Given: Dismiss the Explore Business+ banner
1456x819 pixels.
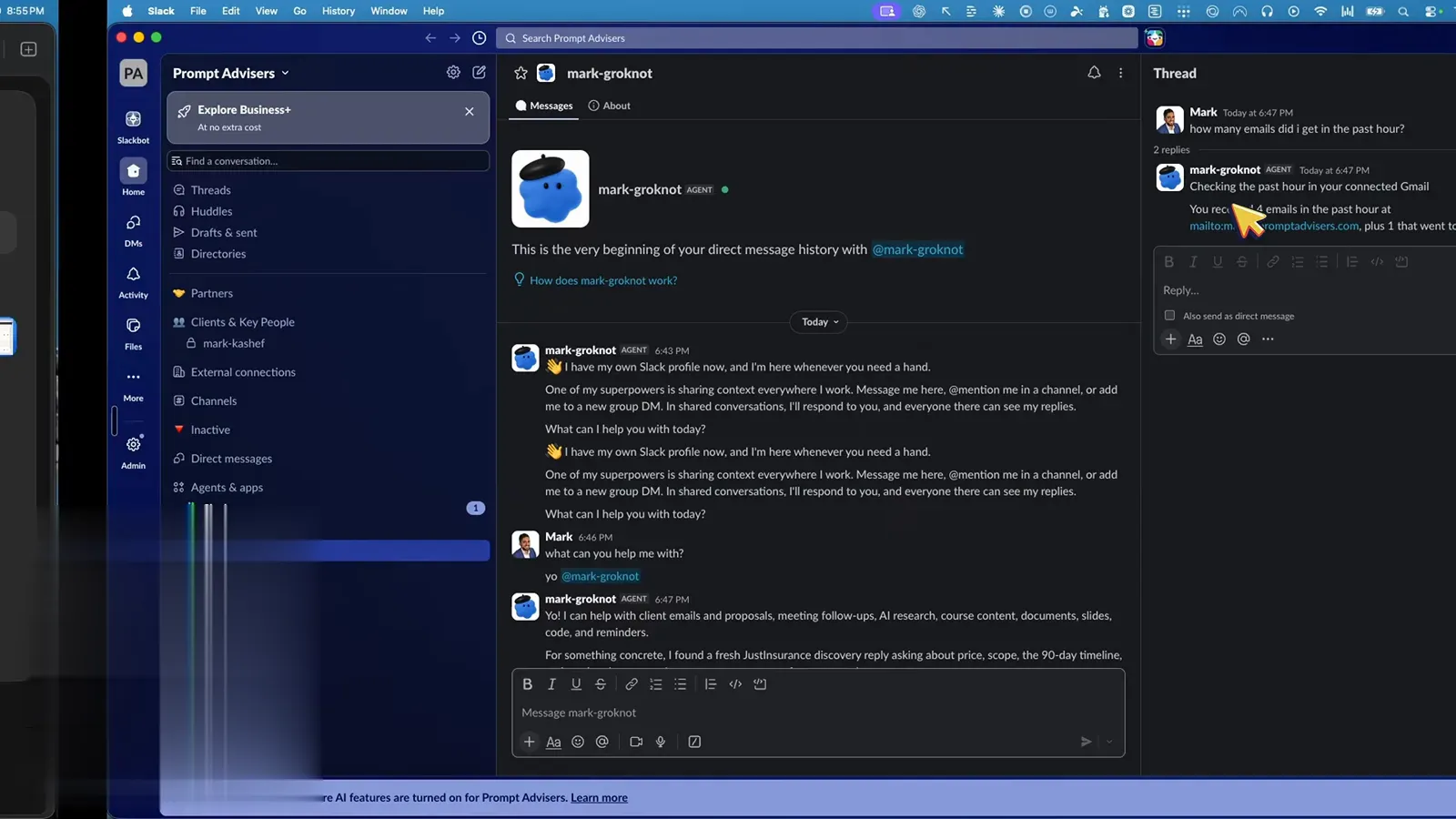Looking at the screenshot, I should pyautogui.click(x=470, y=111).
